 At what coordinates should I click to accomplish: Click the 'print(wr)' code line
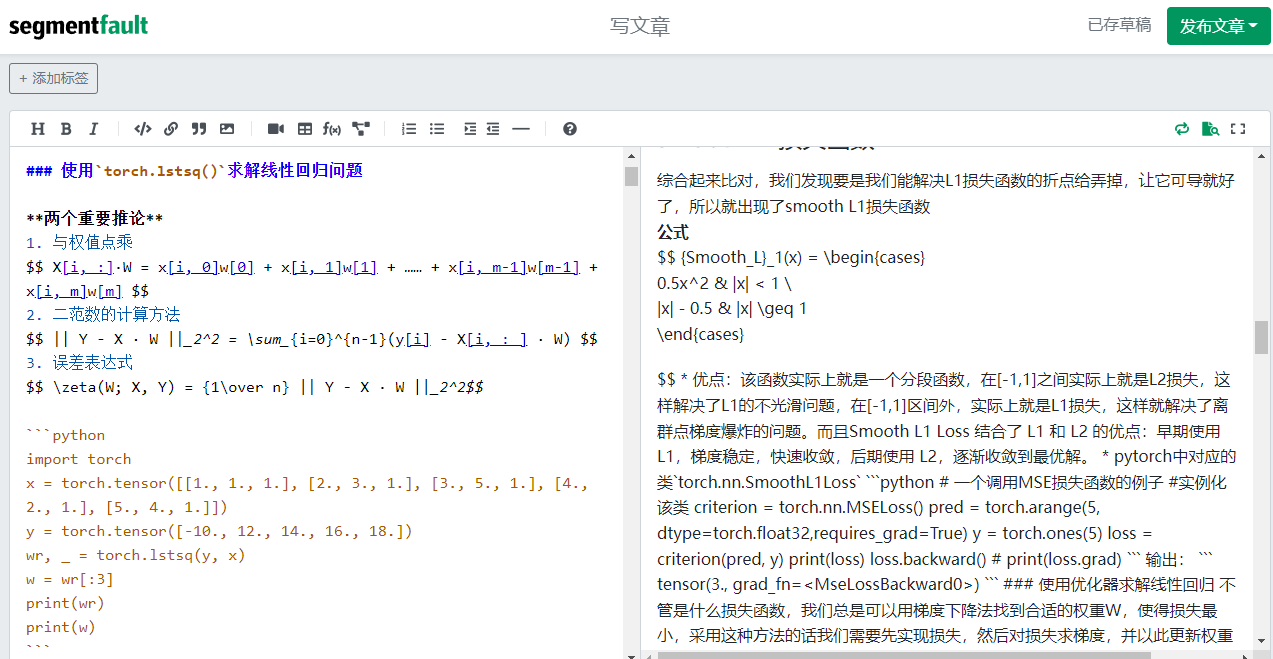tap(65, 603)
